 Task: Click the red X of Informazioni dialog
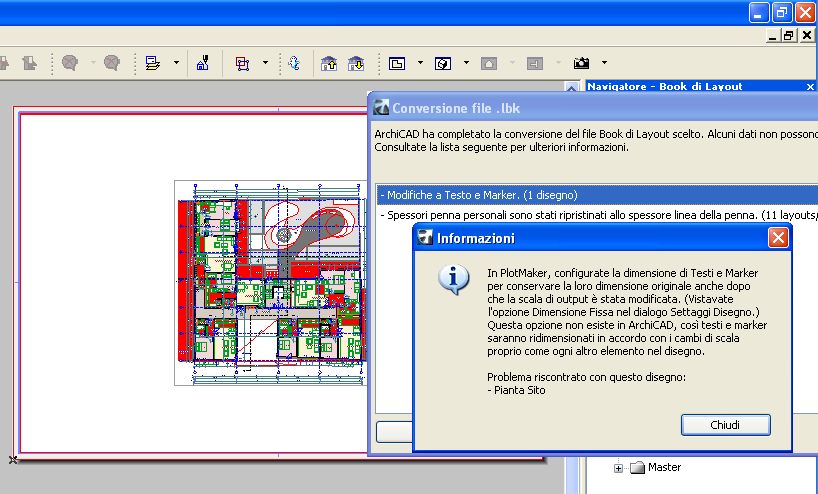(x=778, y=238)
